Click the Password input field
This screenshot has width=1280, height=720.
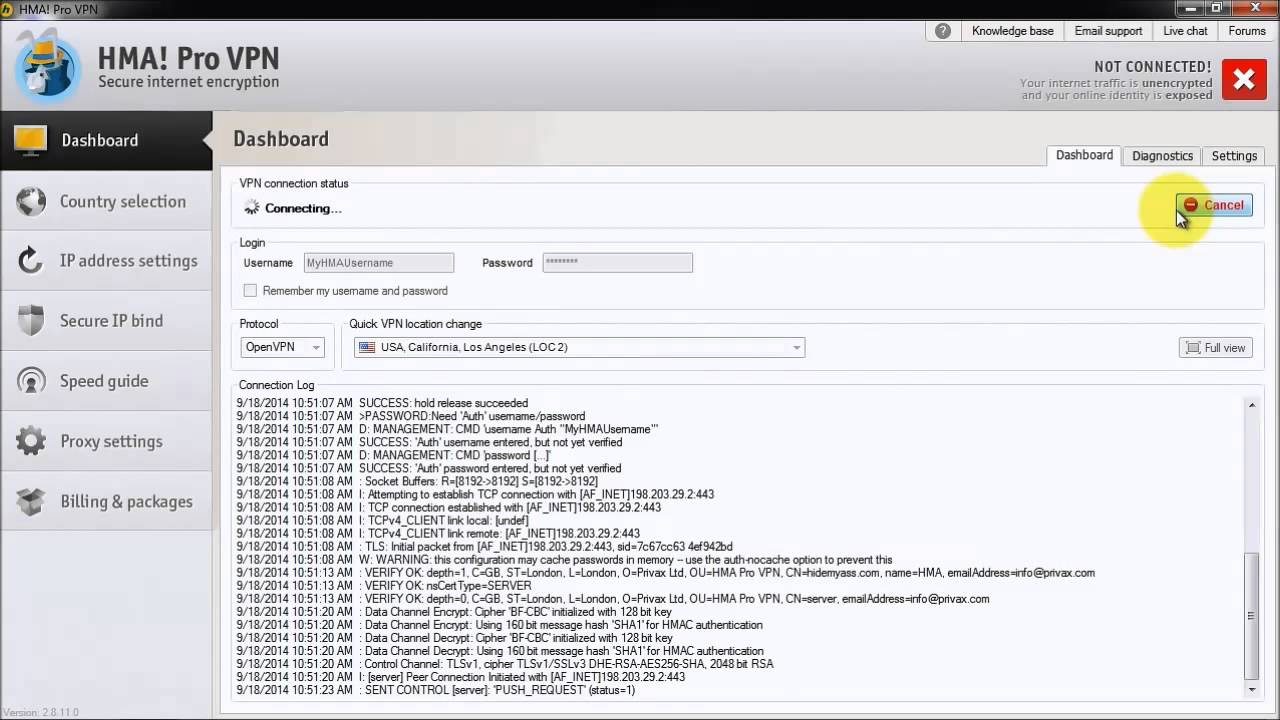point(617,263)
